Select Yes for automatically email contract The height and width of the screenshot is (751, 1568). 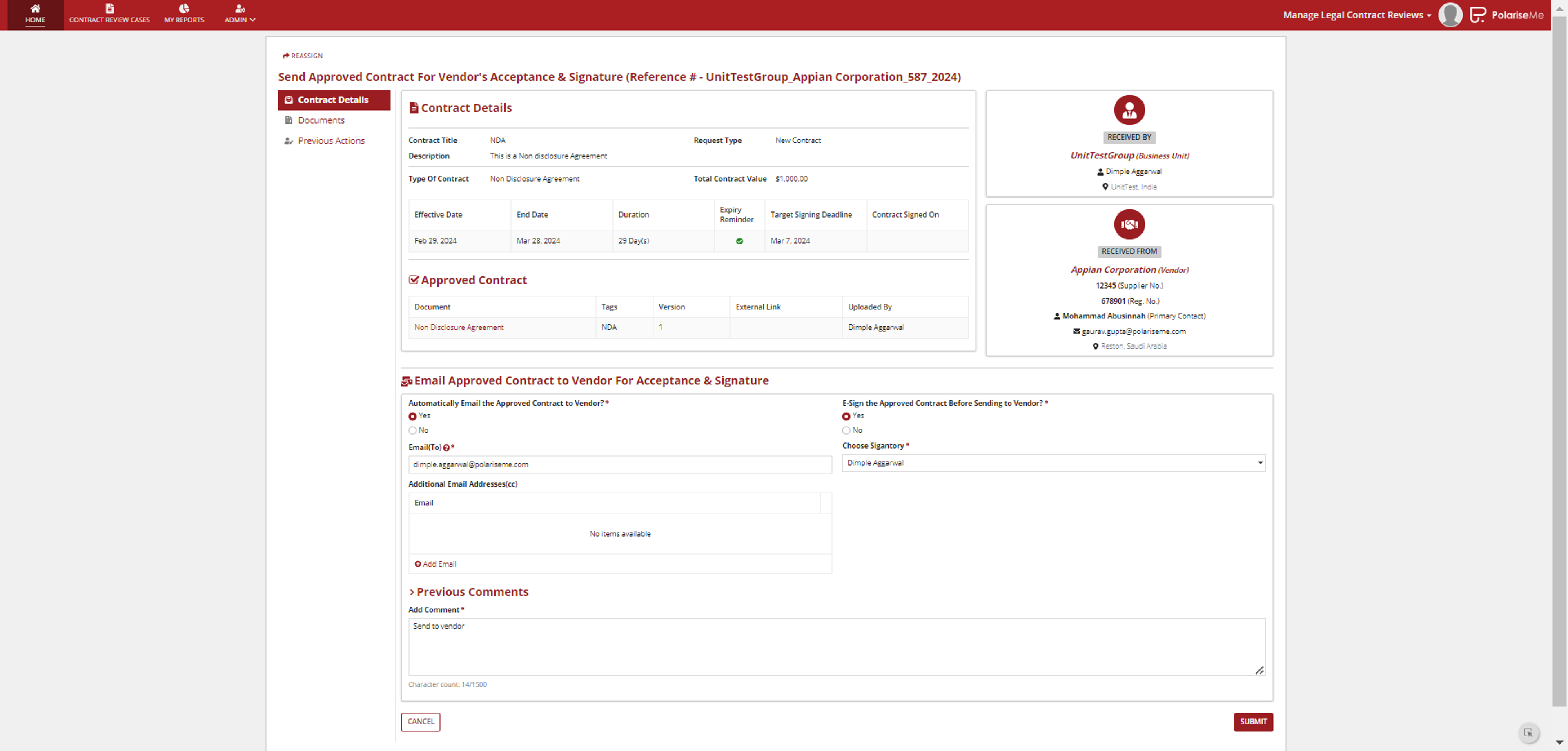click(x=413, y=416)
